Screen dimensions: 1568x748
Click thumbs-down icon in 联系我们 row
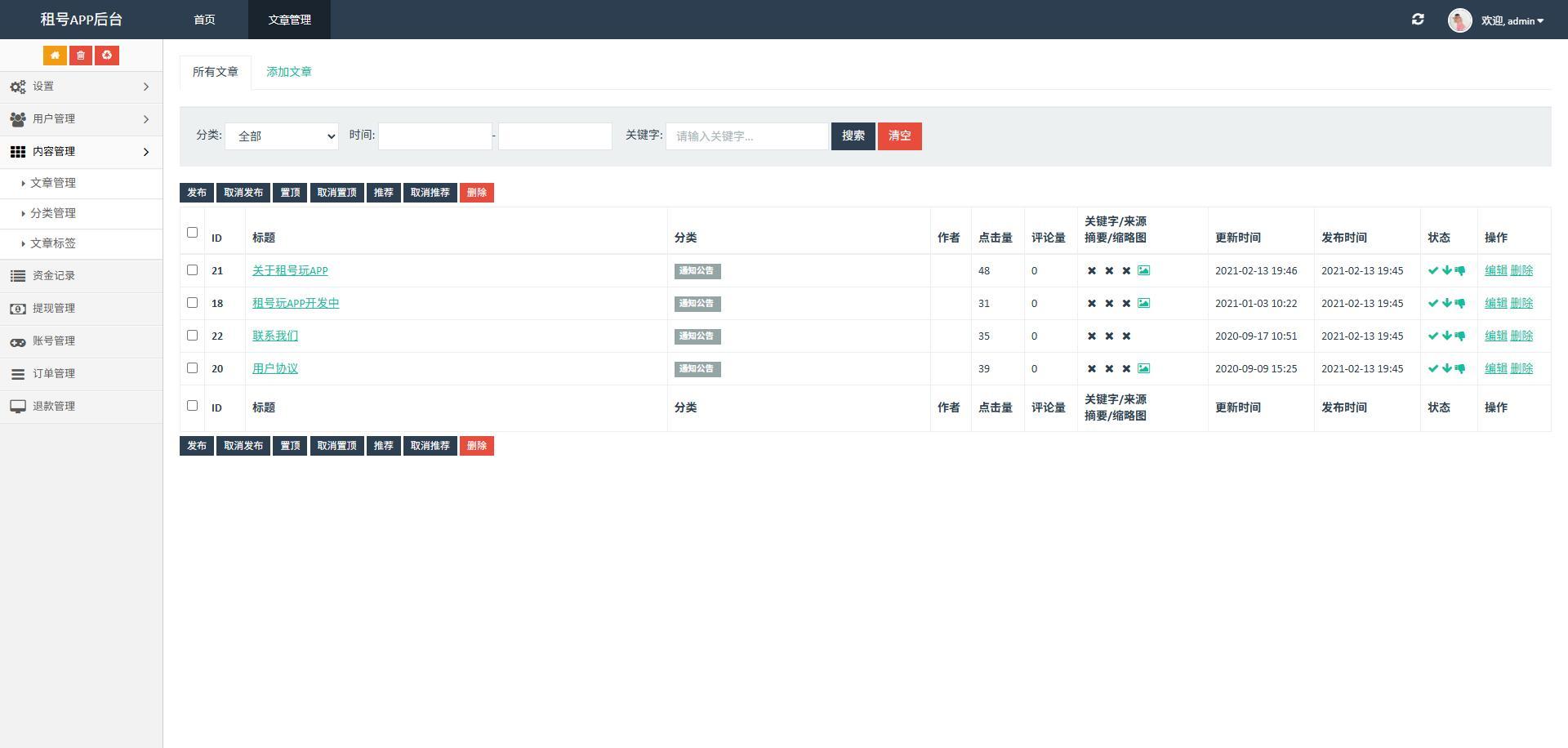click(x=1459, y=336)
